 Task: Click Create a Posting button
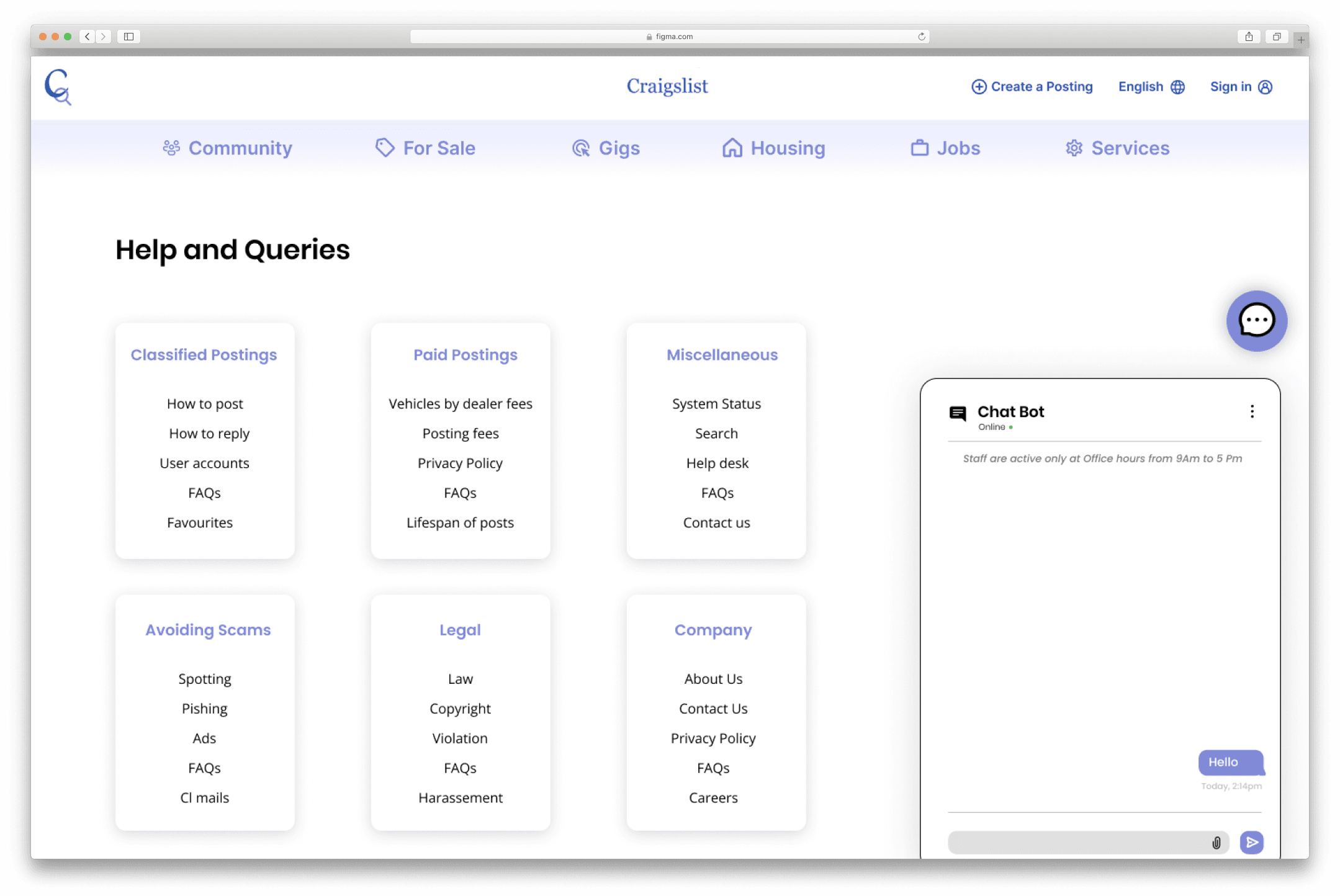tap(1032, 87)
